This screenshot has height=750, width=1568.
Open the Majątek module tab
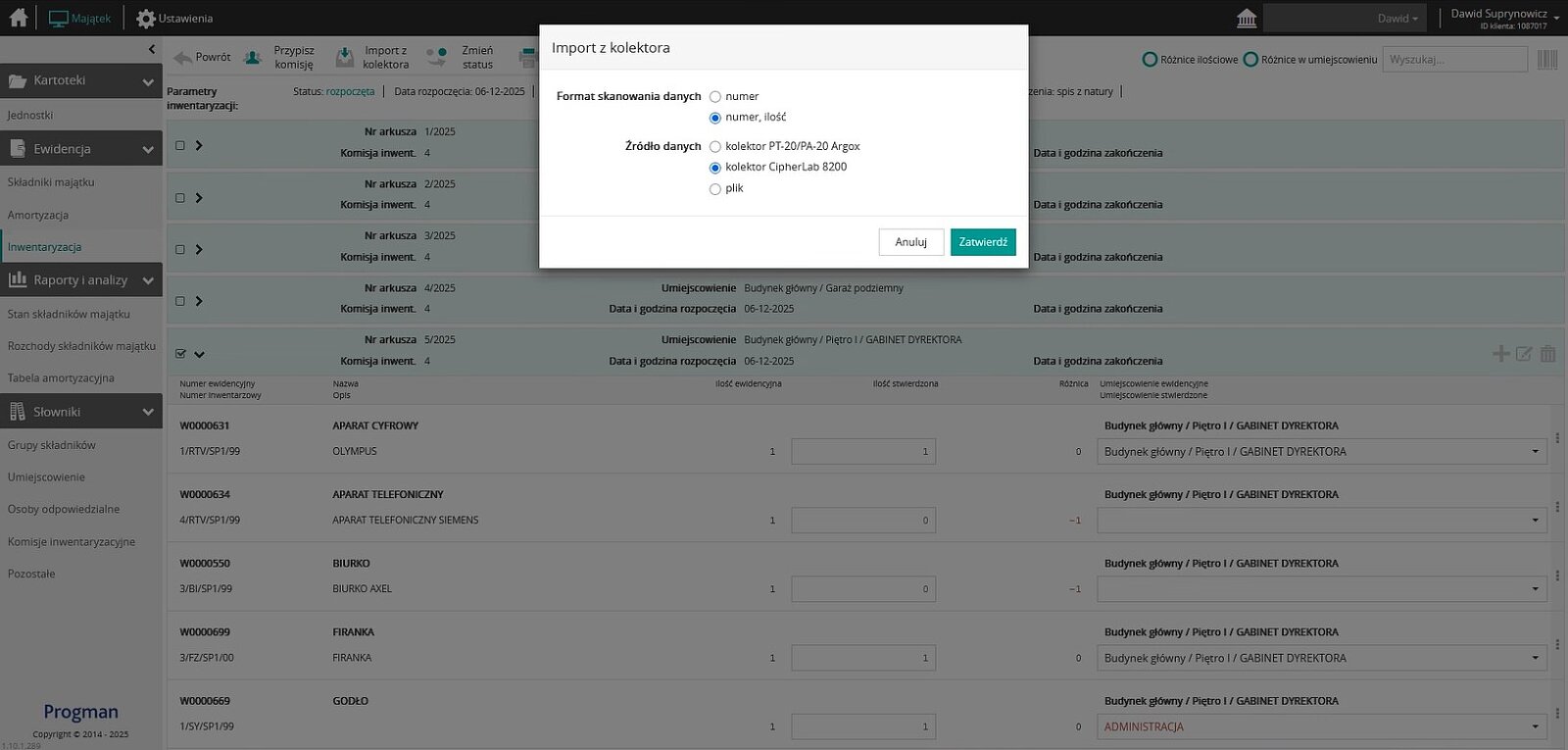point(80,19)
